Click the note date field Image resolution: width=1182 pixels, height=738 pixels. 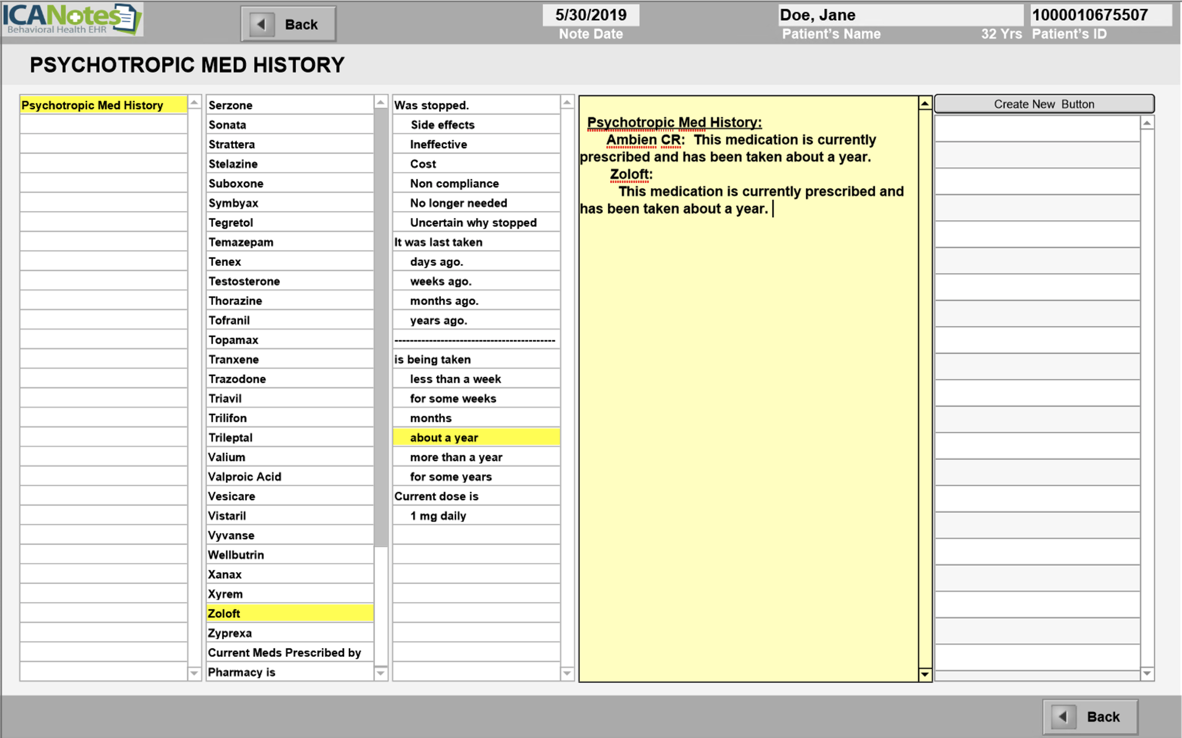point(590,15)
